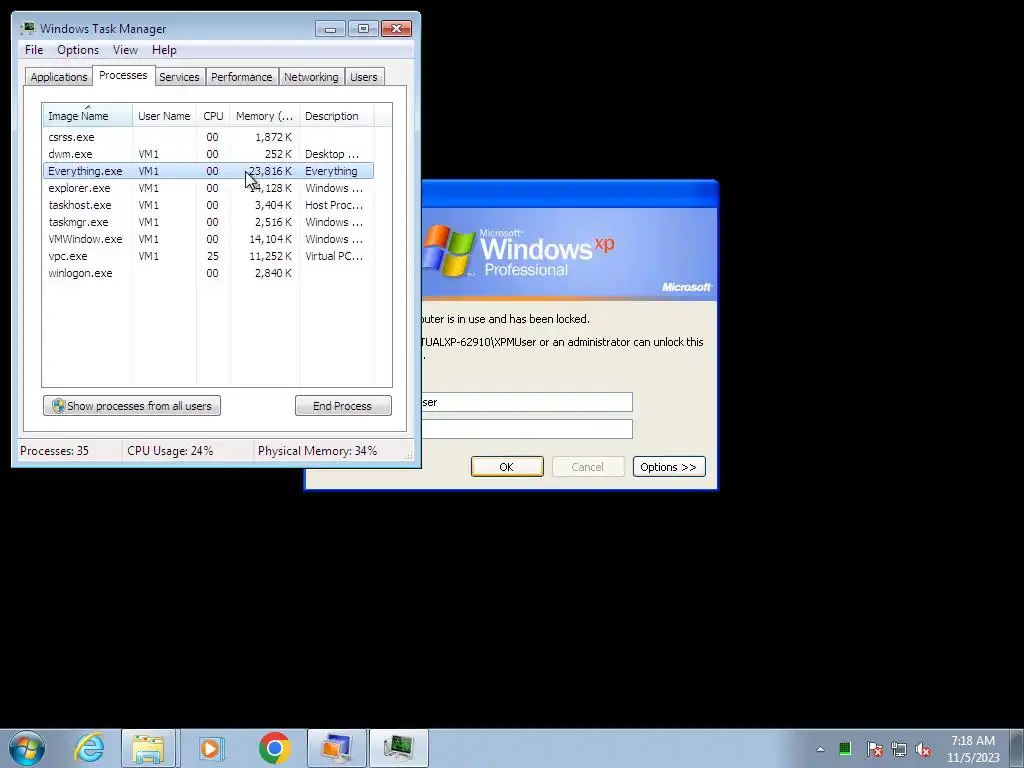The height and width of the screenshot is (768, 1024).
Task: Switch to Windows Virtual PC taskbar button
Action: 337,748
